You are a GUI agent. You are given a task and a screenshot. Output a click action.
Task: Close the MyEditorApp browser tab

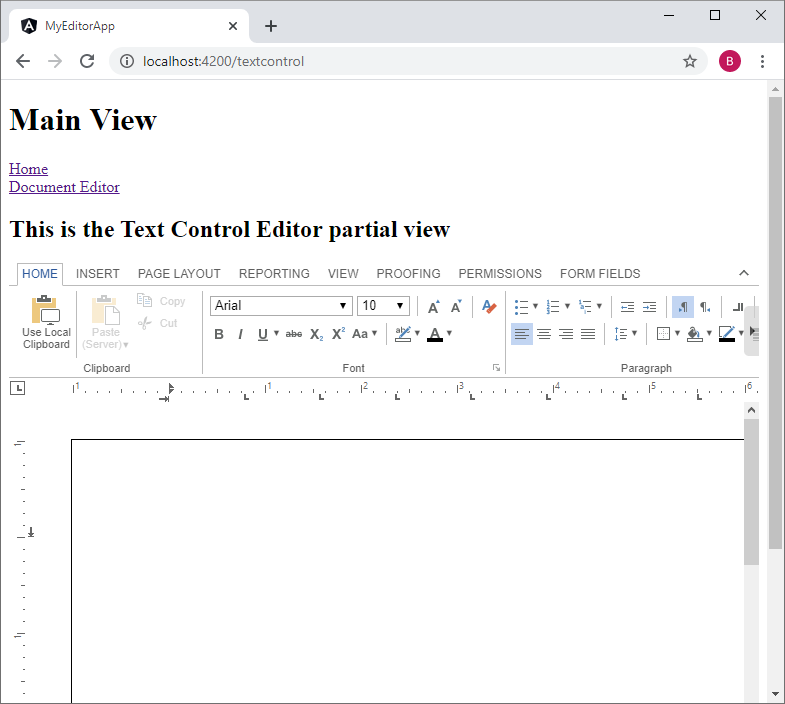coord(233,26)
